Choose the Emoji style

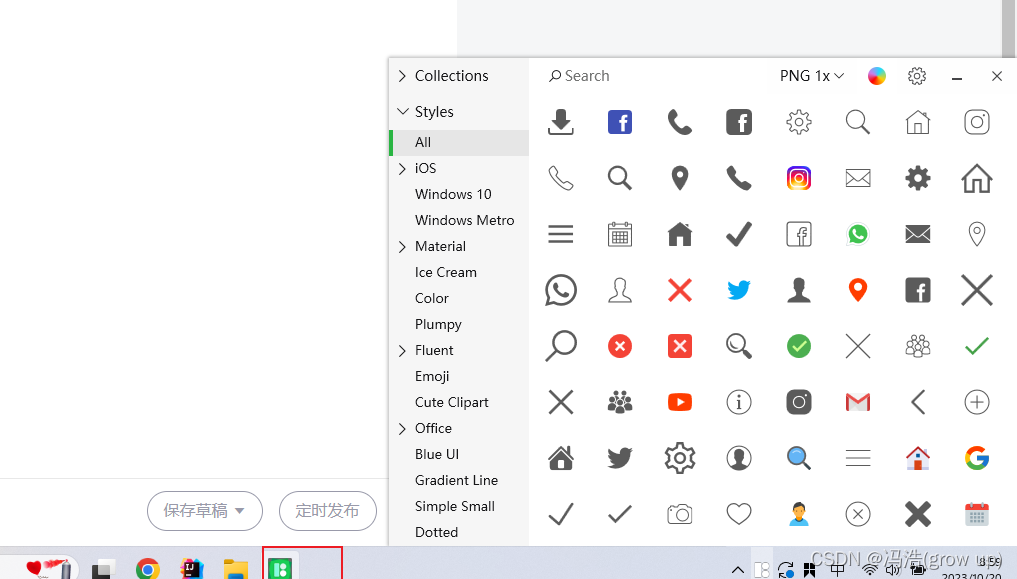pos(432,376)
